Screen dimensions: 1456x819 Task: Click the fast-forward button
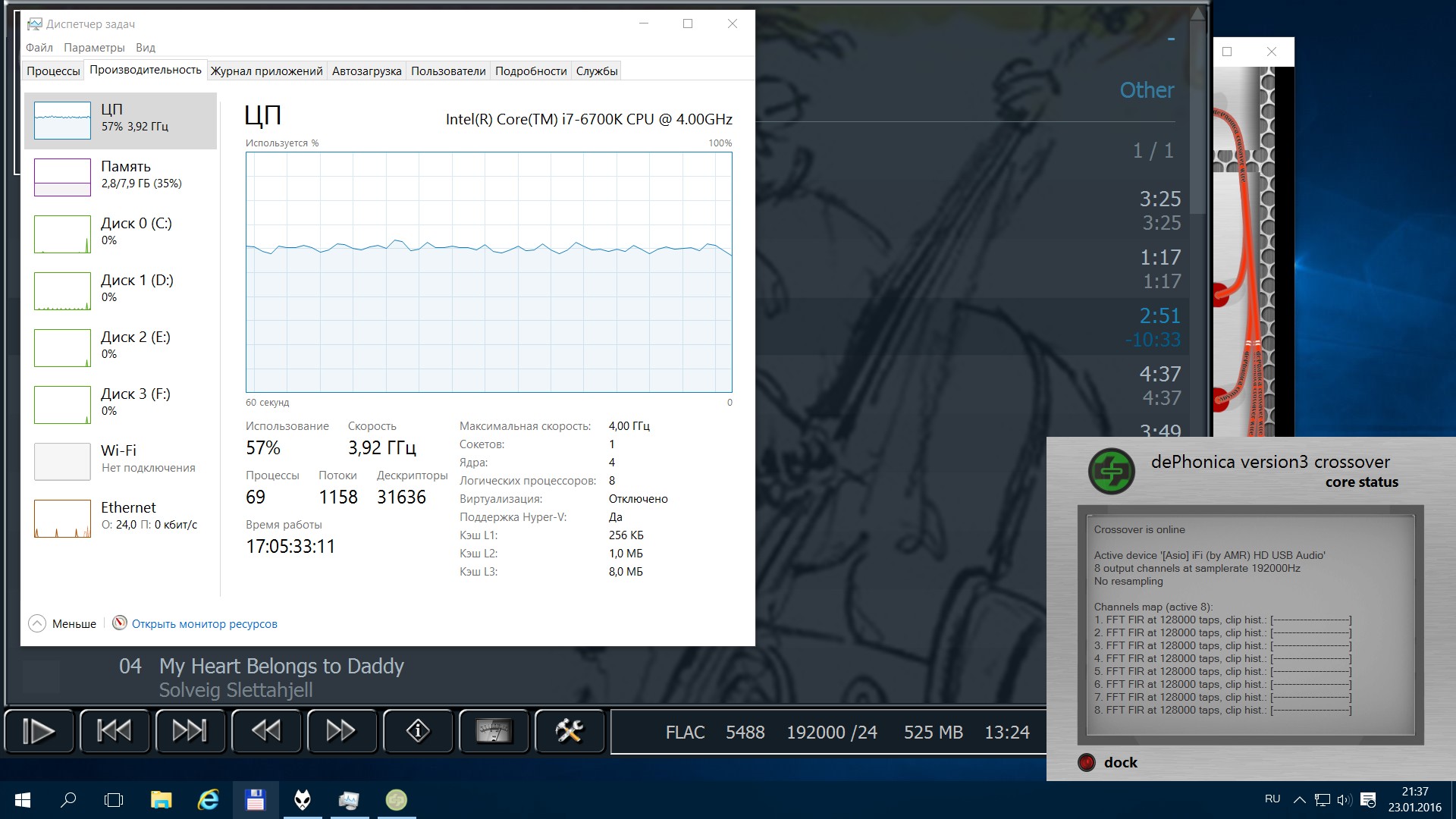341,731
